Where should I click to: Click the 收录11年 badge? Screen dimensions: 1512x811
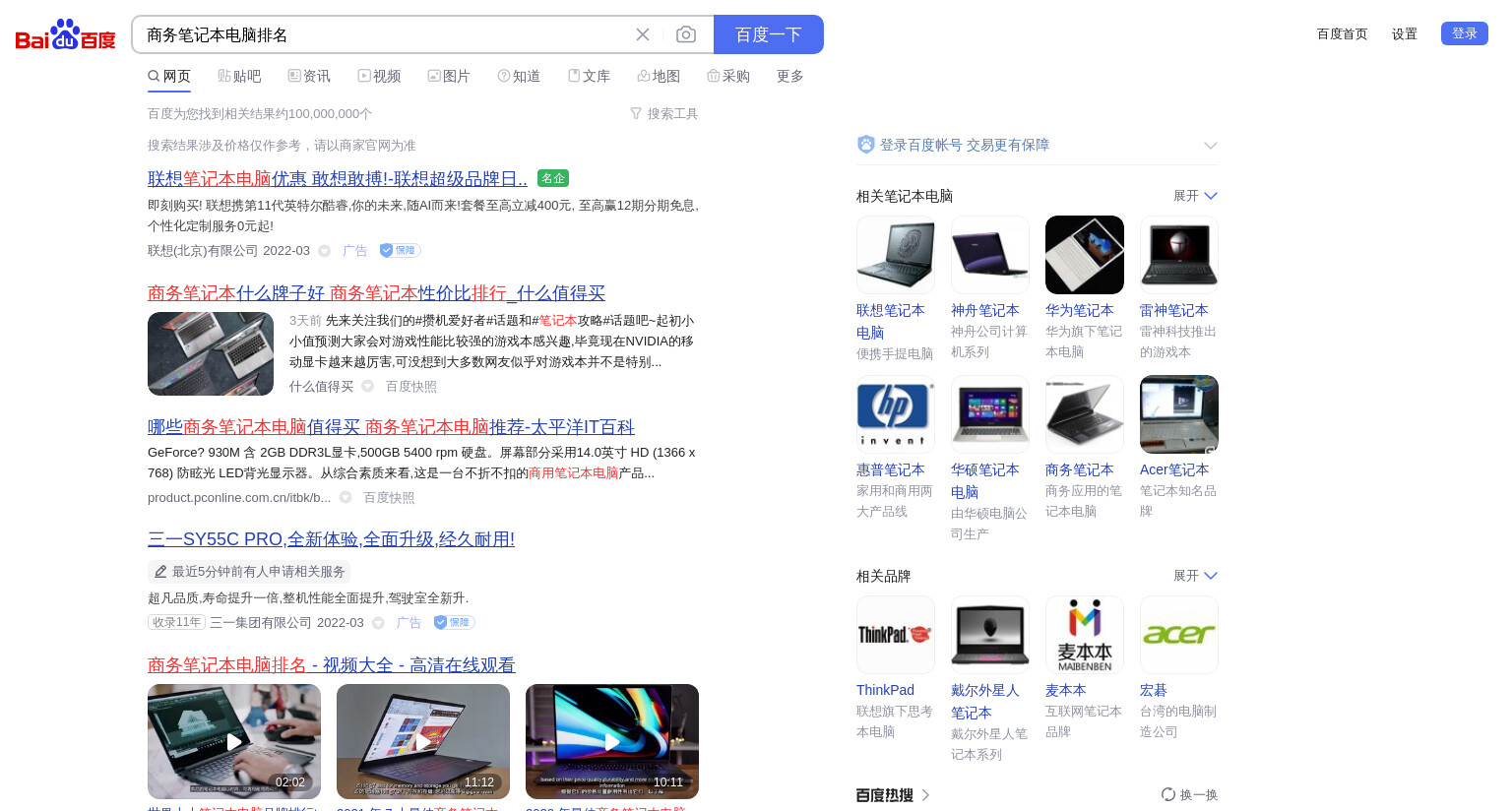pos(176,622)
